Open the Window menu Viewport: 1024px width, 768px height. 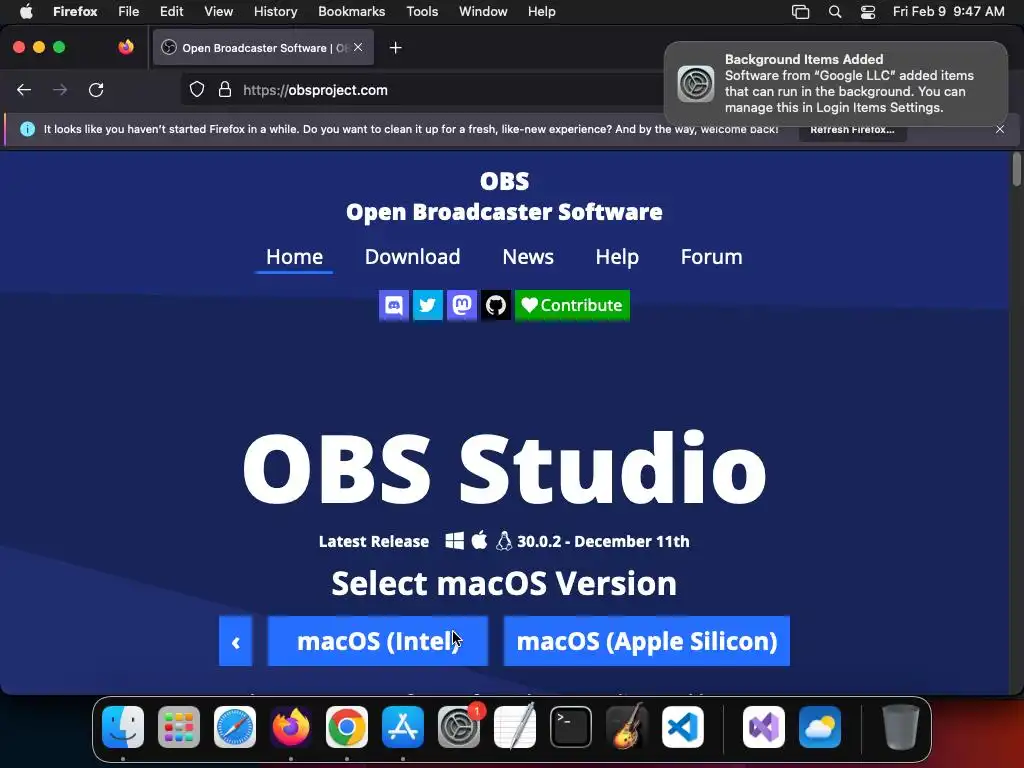(483, 12)
